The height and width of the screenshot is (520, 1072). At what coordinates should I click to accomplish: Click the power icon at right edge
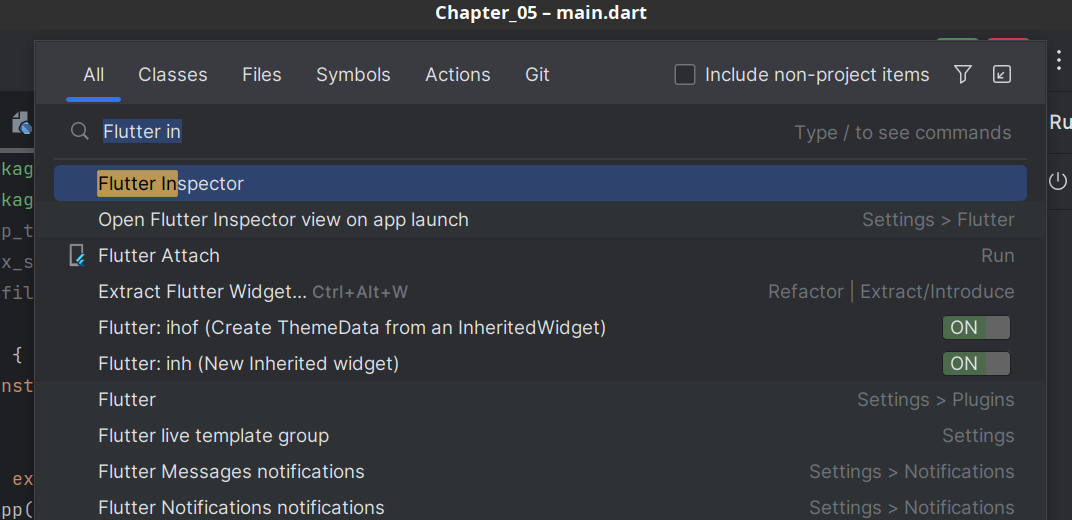1058,181
